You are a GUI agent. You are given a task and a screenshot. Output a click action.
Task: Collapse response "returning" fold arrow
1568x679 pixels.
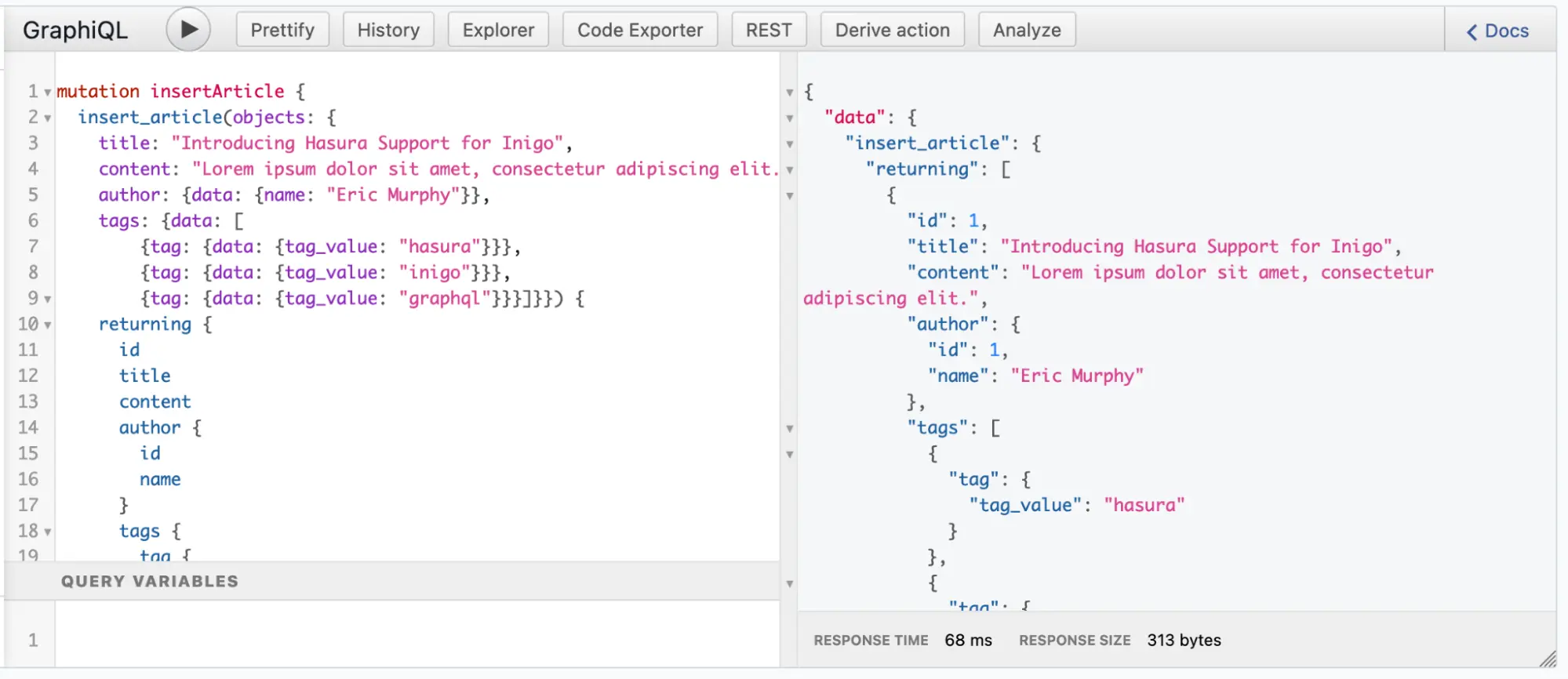pyautogui.click(x=790, y=170)
